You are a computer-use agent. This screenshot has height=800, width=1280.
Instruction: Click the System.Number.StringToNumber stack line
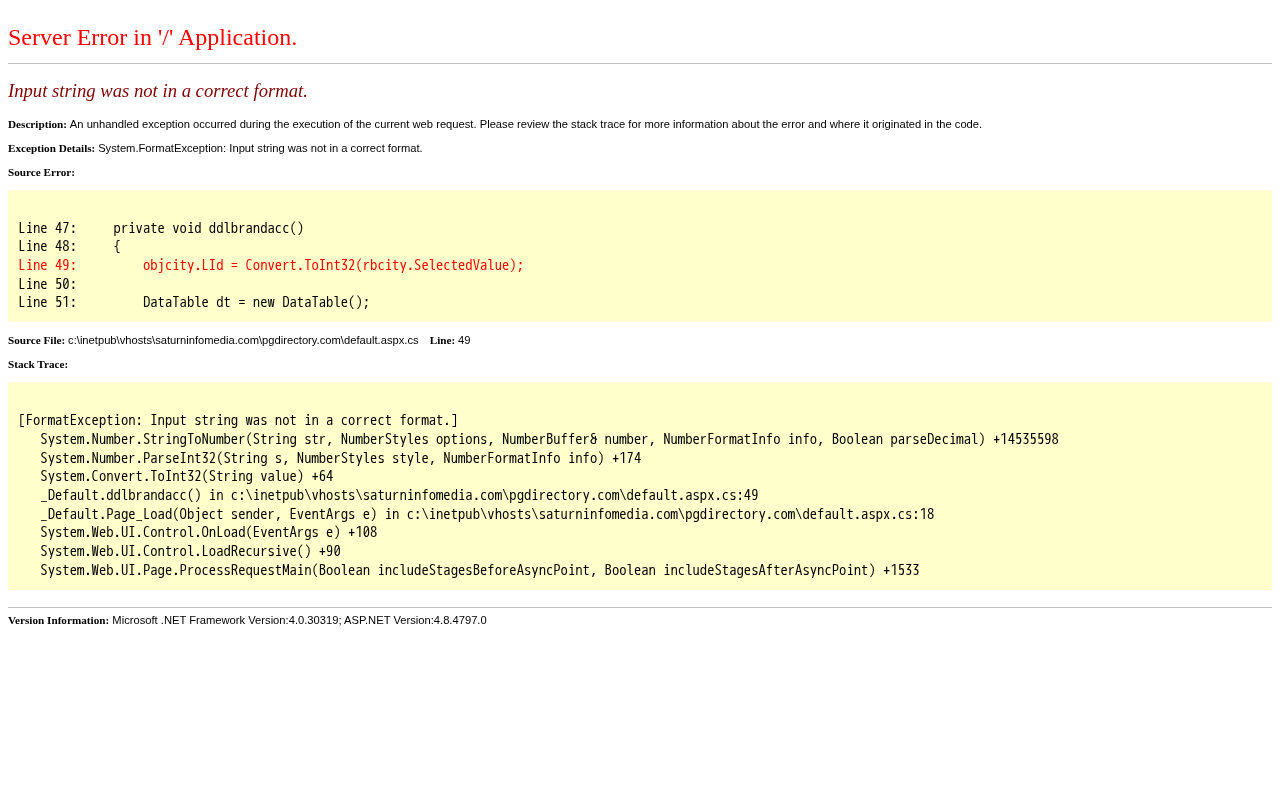(x=549, y=440)
